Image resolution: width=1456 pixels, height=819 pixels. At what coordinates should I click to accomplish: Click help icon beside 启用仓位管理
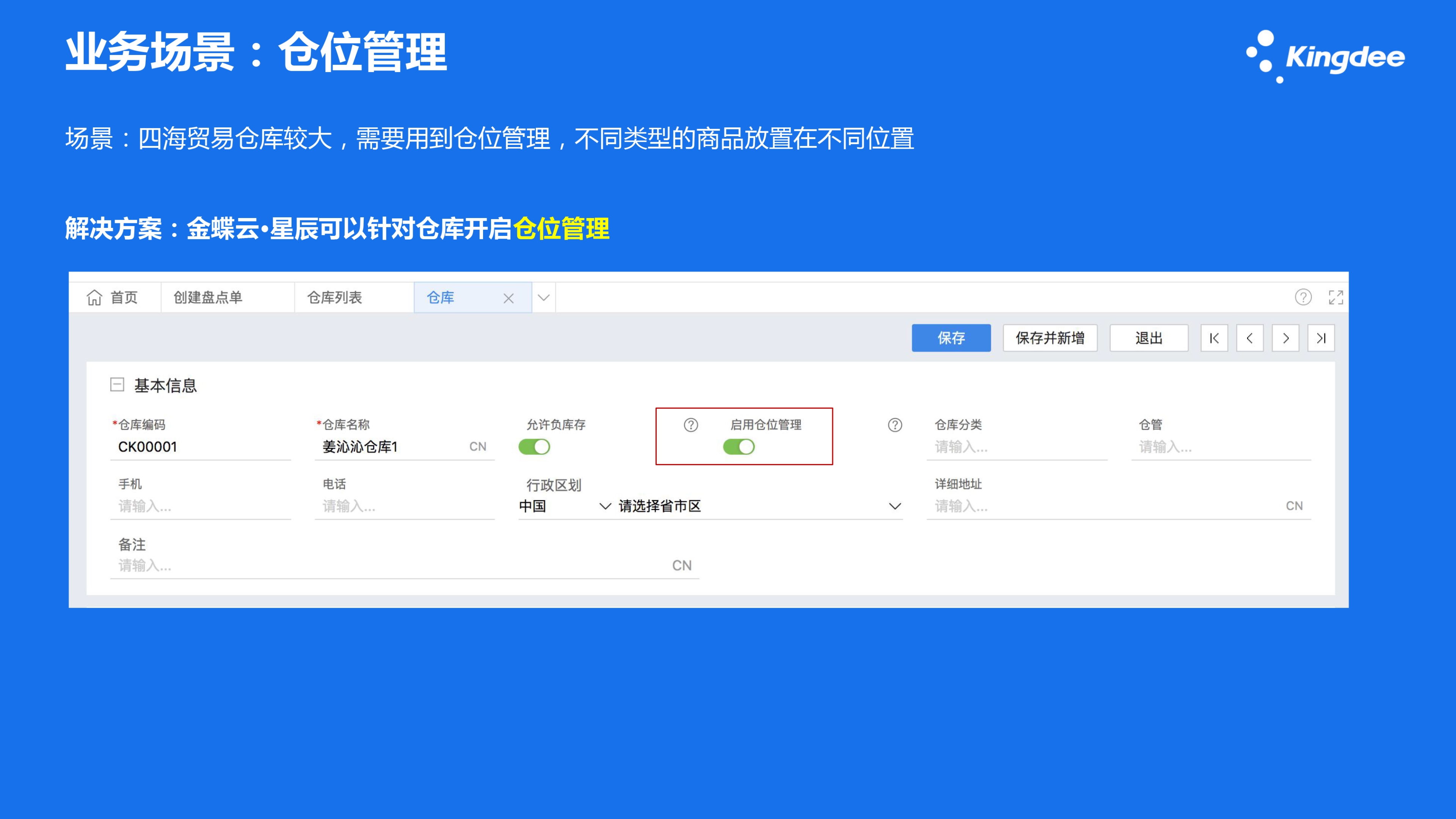(691, 425)
